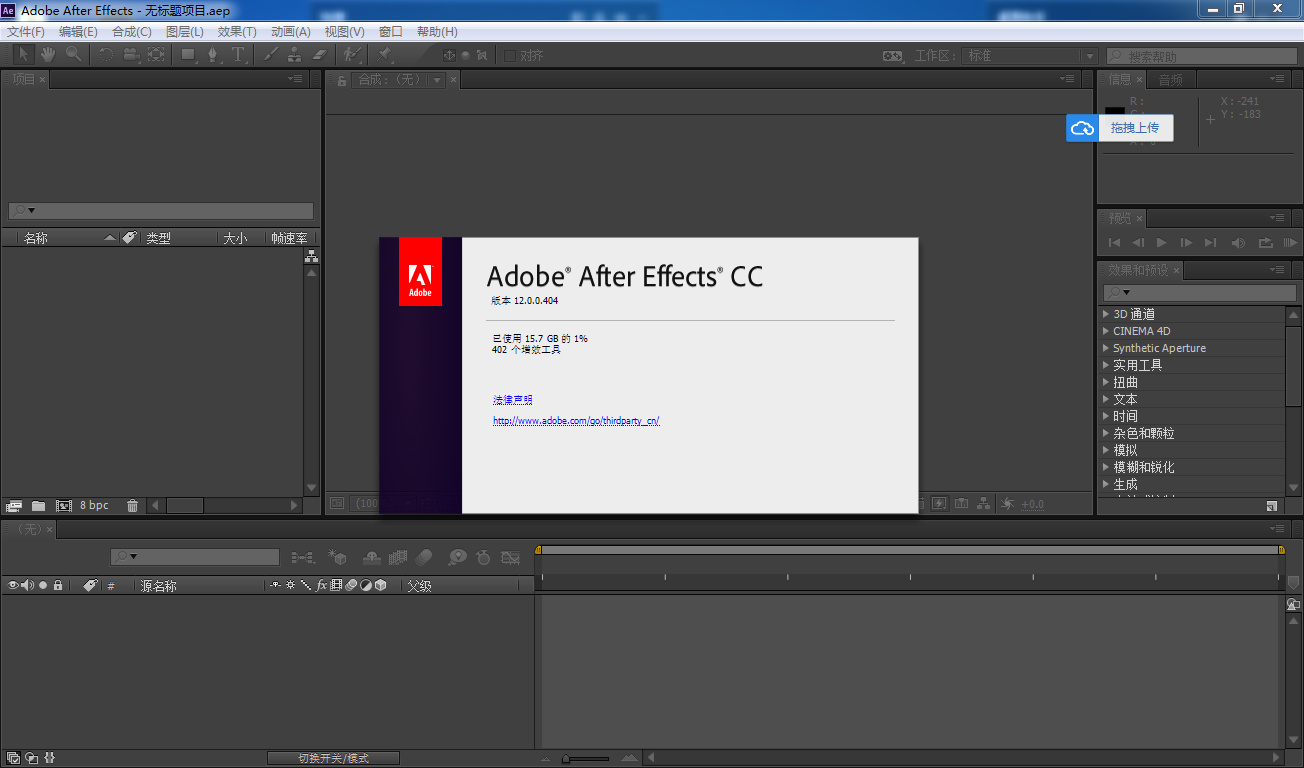Select the Pan Behind anchor point tool

pyautogui.click(x=156, y=55)
